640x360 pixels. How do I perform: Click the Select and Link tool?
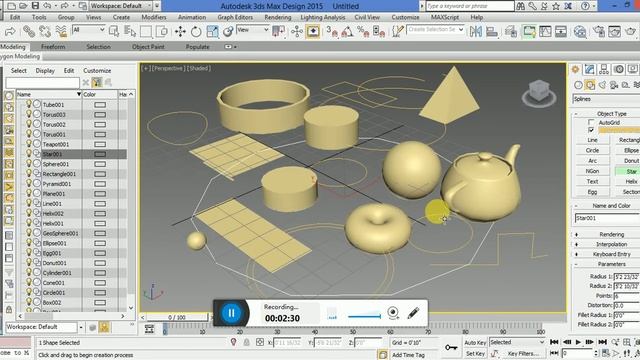[x=29, y=31]
